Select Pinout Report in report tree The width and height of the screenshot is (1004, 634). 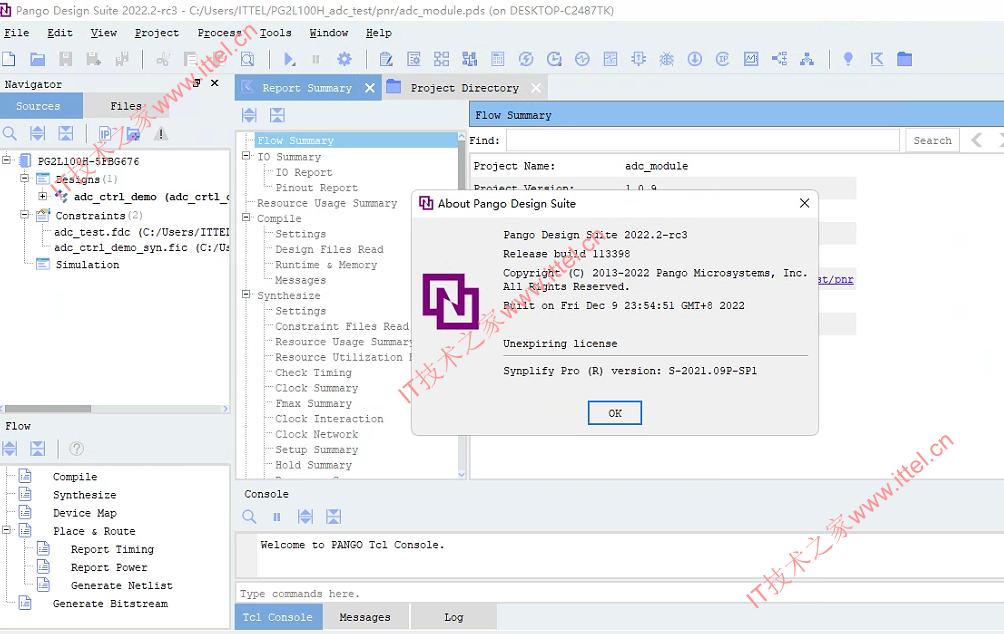(x=316, y=188)
